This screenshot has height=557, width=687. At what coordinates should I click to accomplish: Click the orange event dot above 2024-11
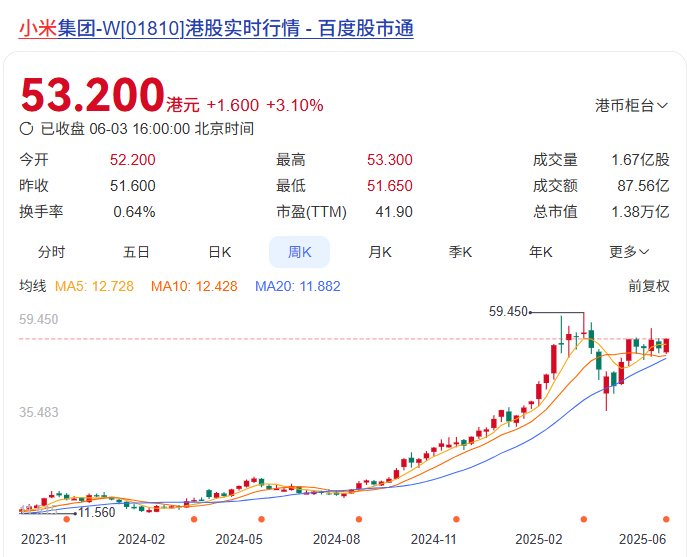(456, 519)
